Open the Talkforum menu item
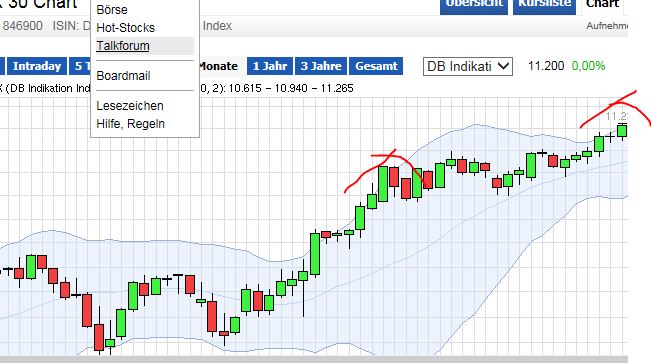Image resolution: width=651 pixels, height=363 pixels. point(122,46)
